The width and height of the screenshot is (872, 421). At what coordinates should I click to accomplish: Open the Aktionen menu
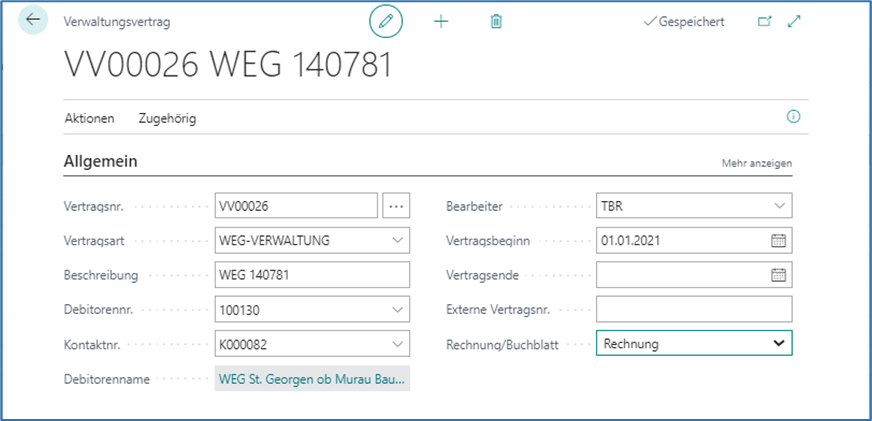pos(90,118)
